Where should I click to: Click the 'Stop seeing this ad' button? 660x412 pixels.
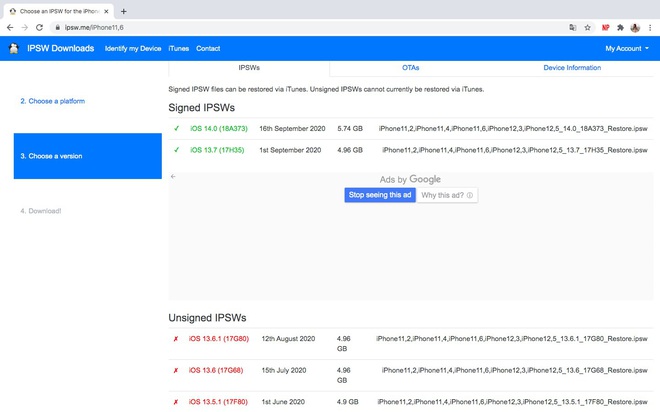[x=380, y=195]
